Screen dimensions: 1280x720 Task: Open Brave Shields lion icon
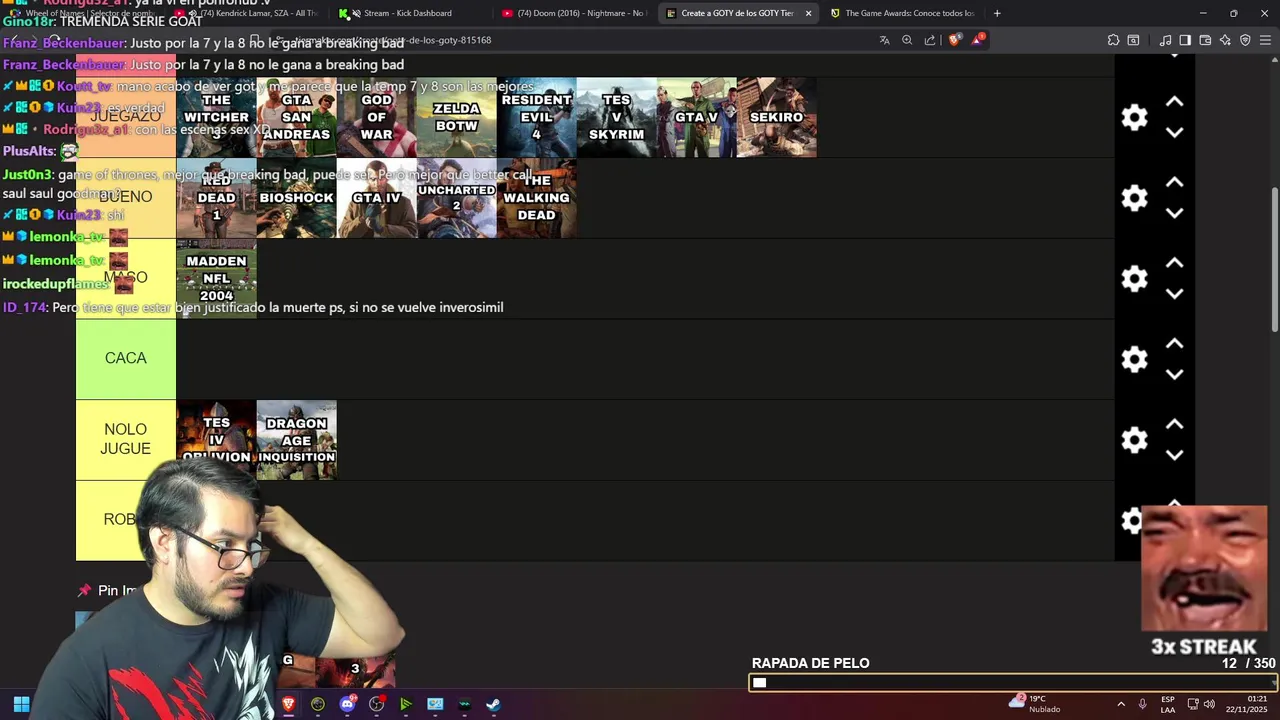[x=955, y=40]
